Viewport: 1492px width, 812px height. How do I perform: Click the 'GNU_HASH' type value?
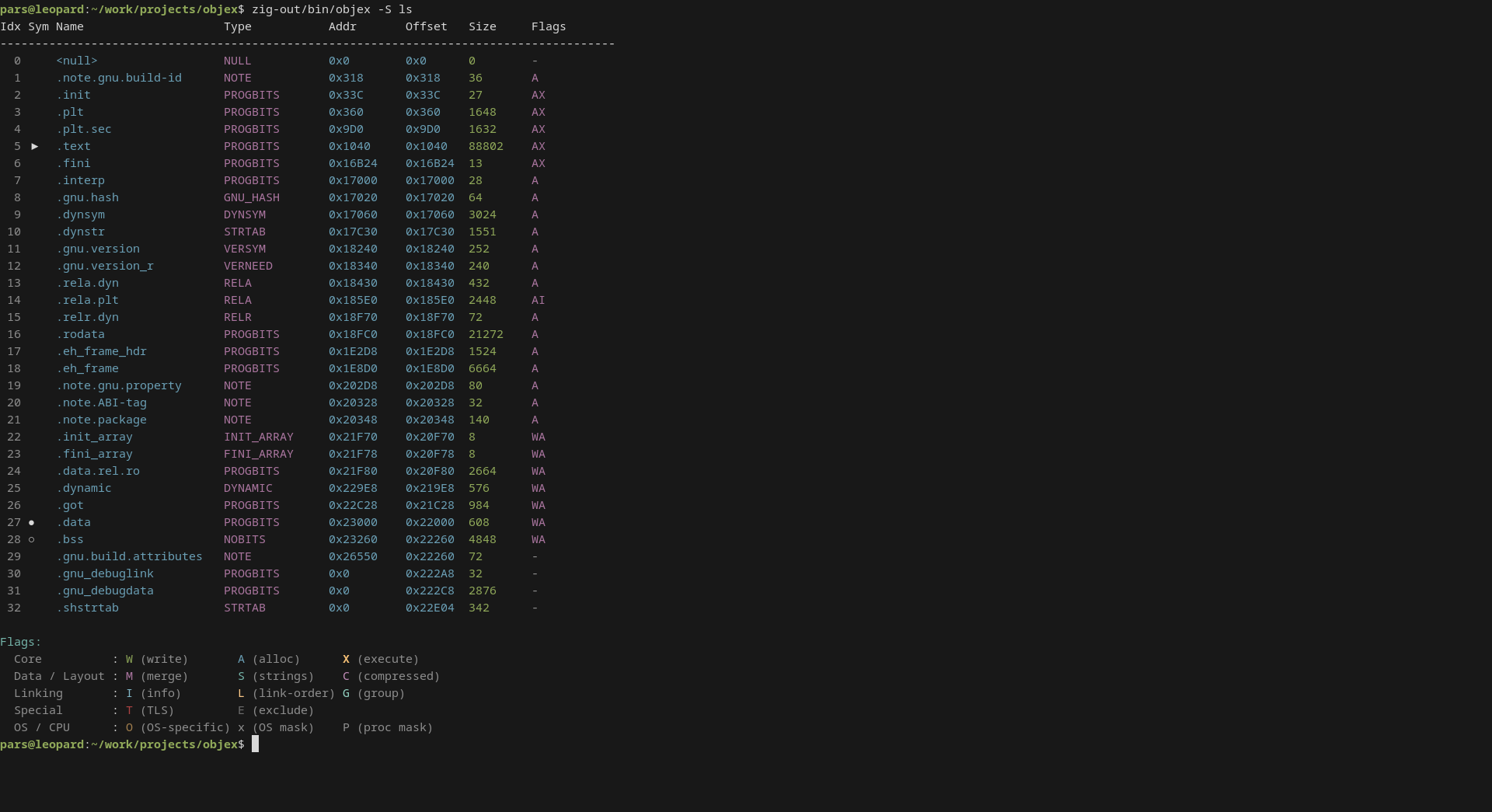pos(252,197)
